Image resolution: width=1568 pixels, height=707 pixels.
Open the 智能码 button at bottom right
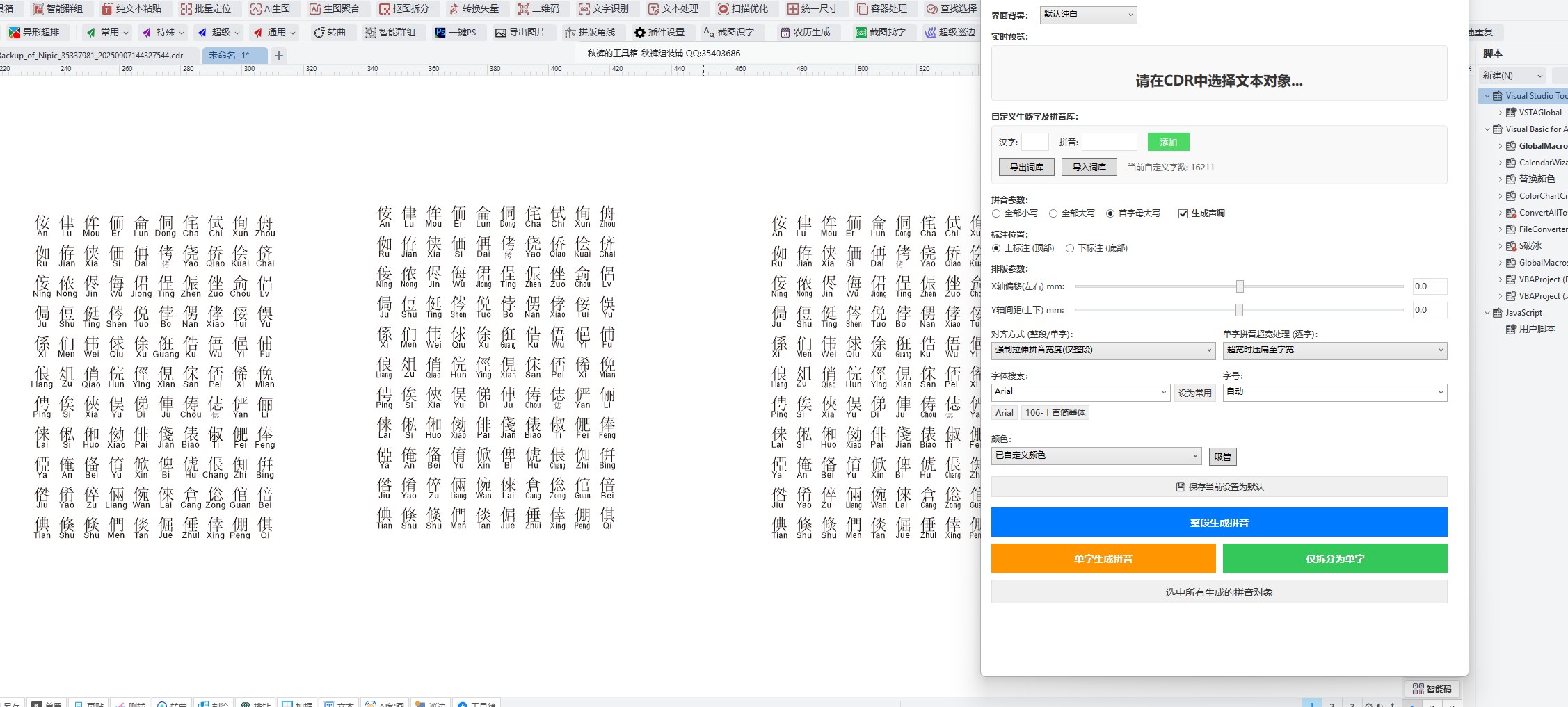(1432, 689)
